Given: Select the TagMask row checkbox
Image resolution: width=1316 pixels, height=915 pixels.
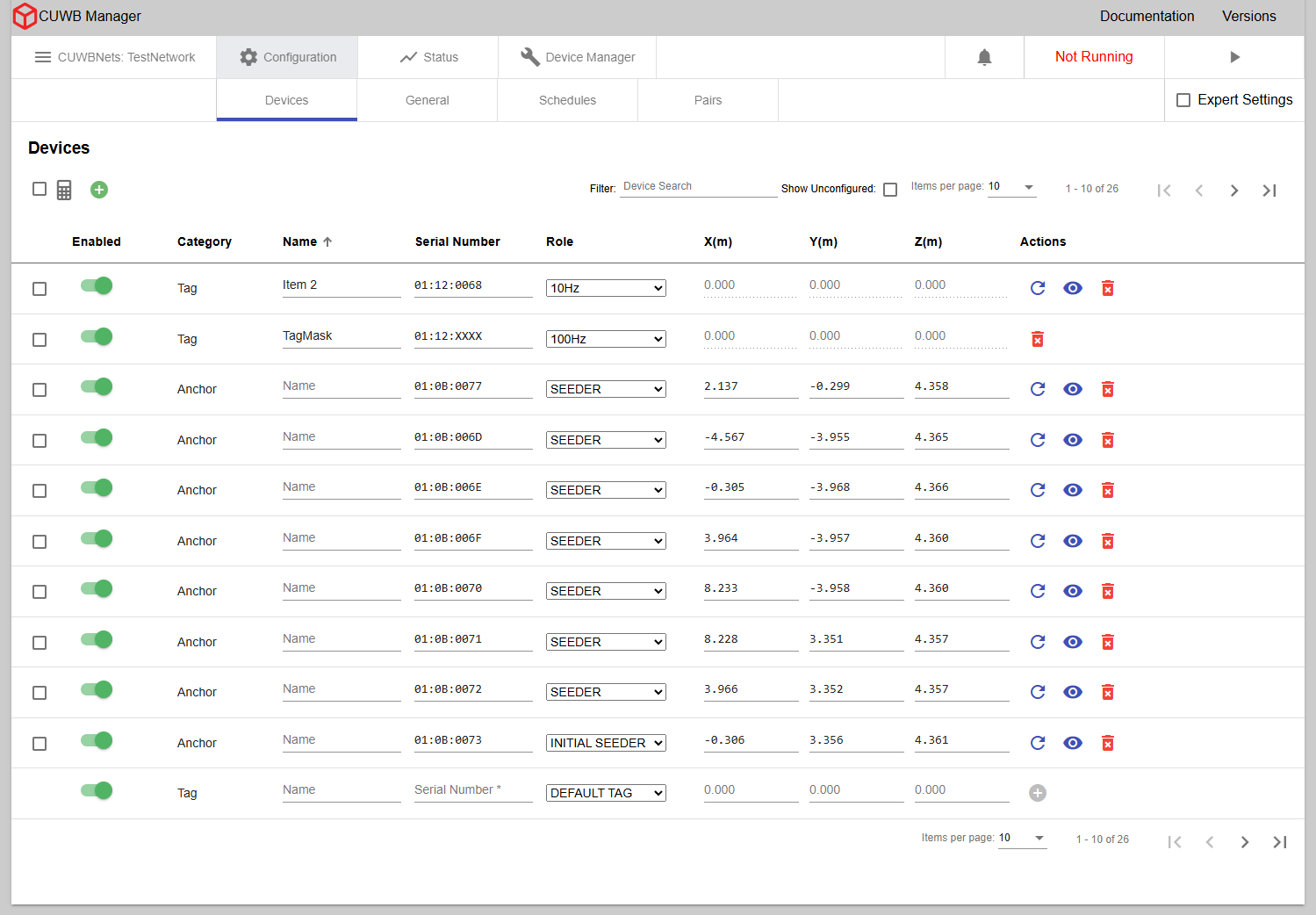Looking at the screenshot, I should (x=40, y=340).
